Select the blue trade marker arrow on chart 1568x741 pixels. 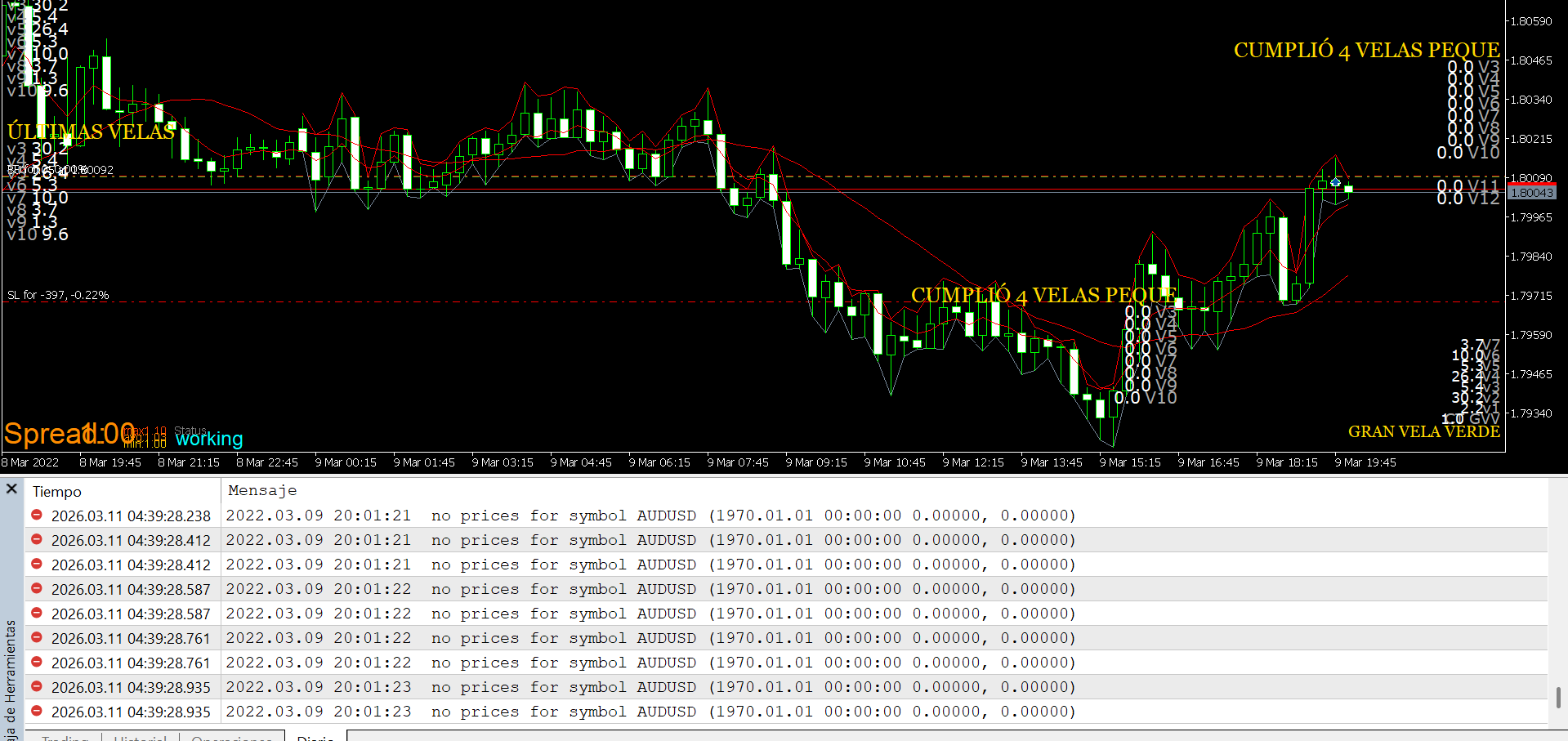point(1335,182)
